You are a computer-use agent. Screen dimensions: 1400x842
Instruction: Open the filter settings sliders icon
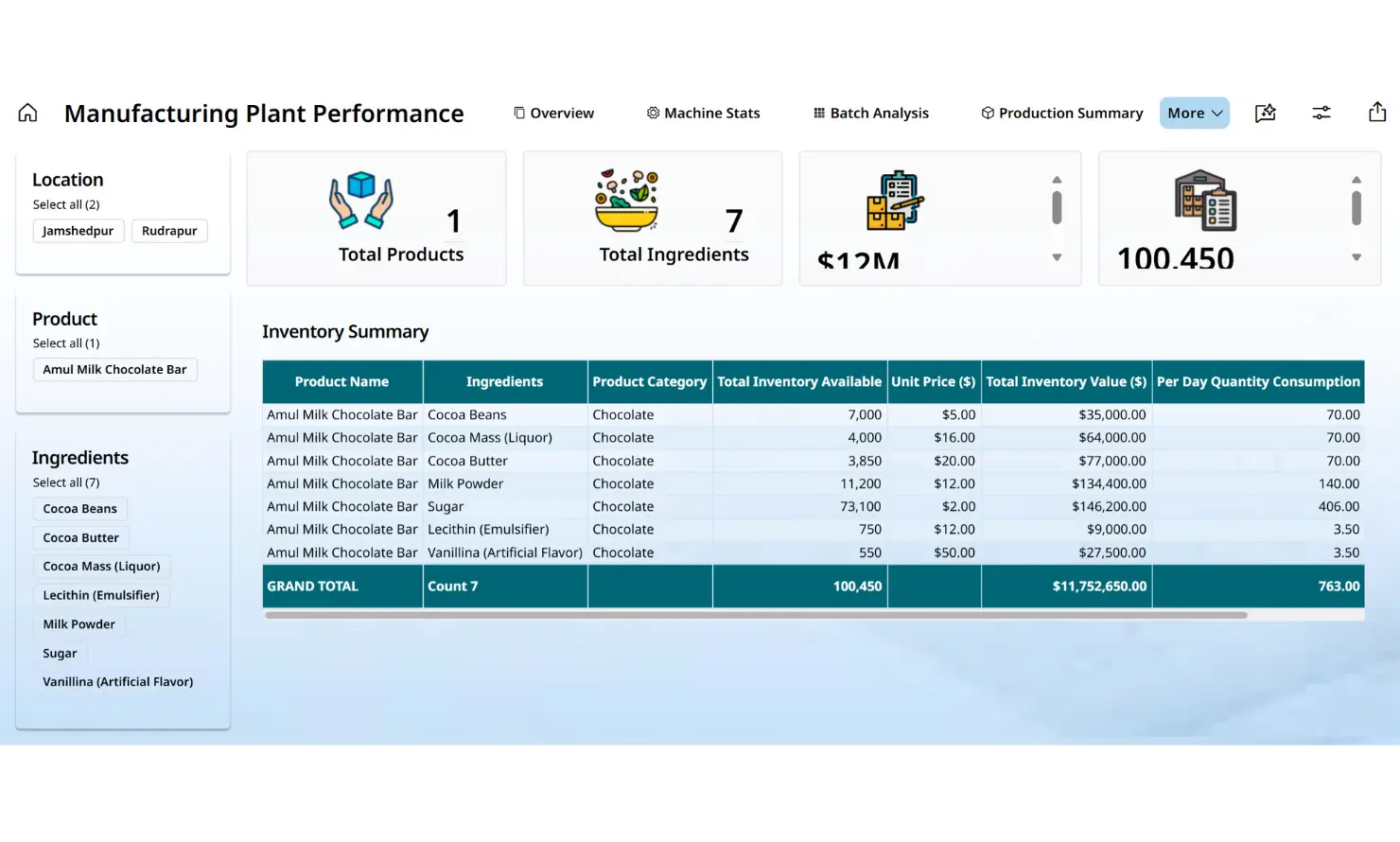[x=1321, y=113]
